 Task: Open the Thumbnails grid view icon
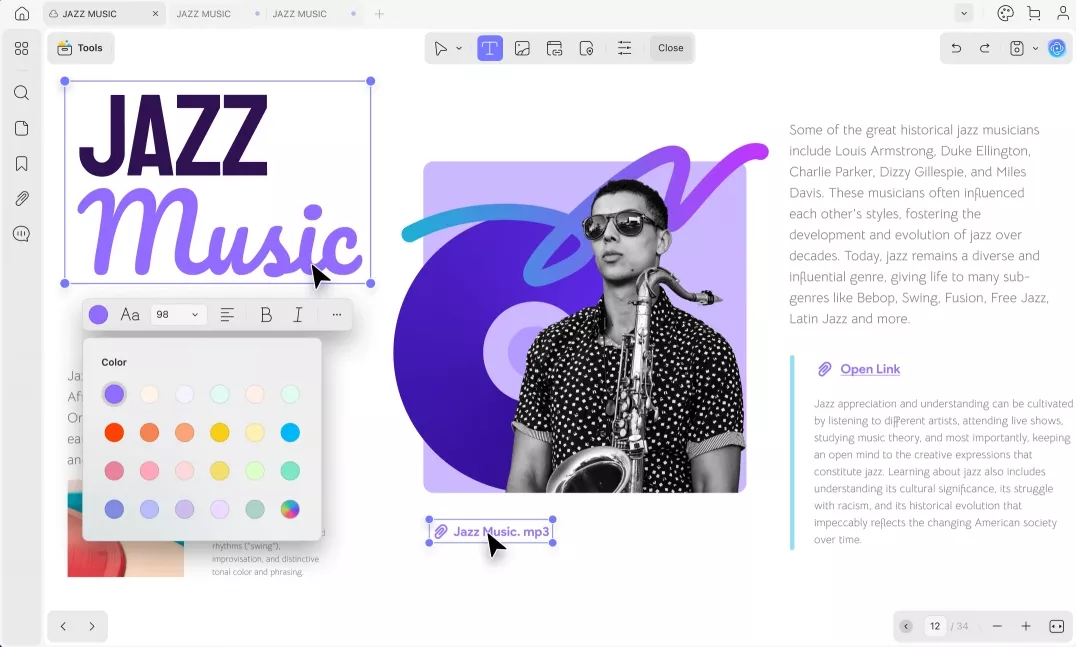pos(21,48)
